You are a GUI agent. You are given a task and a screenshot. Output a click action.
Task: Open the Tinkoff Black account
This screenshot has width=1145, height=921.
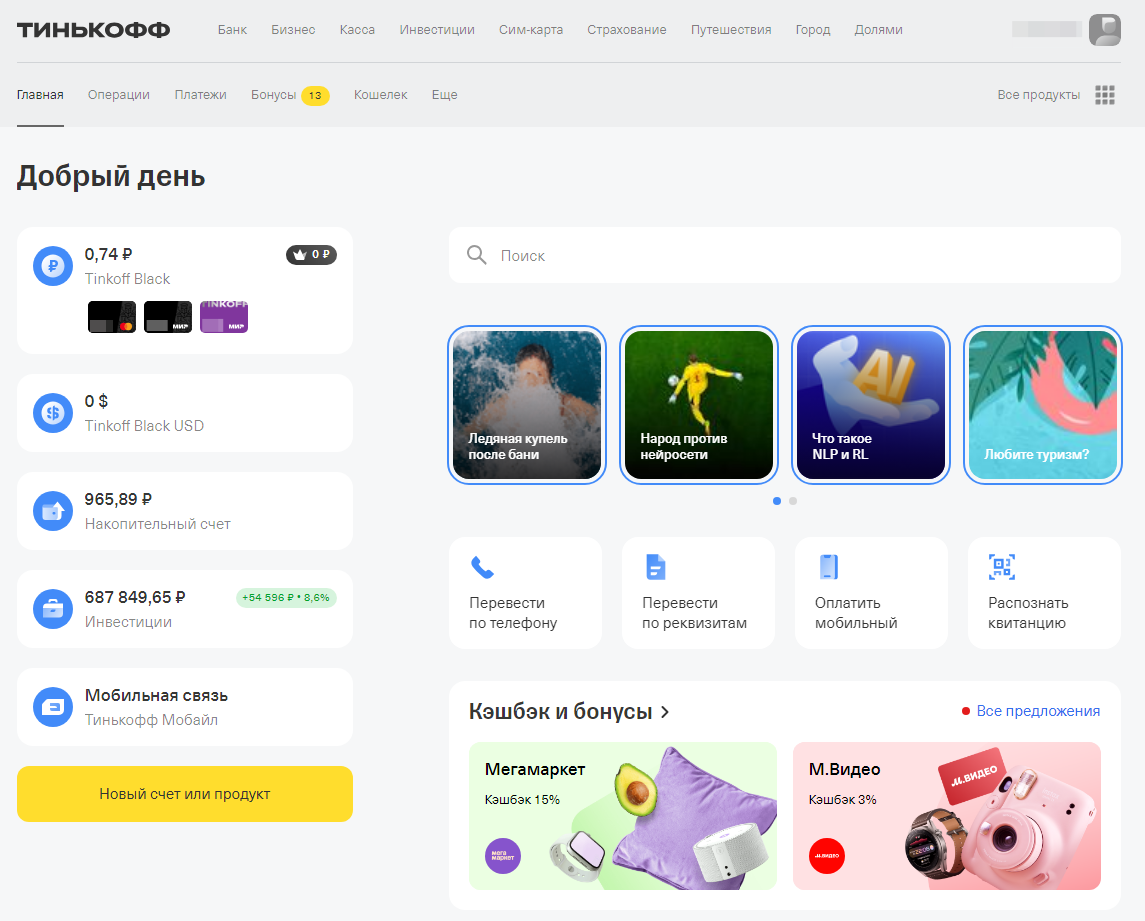pyautogui.click(x=185, y=291)
